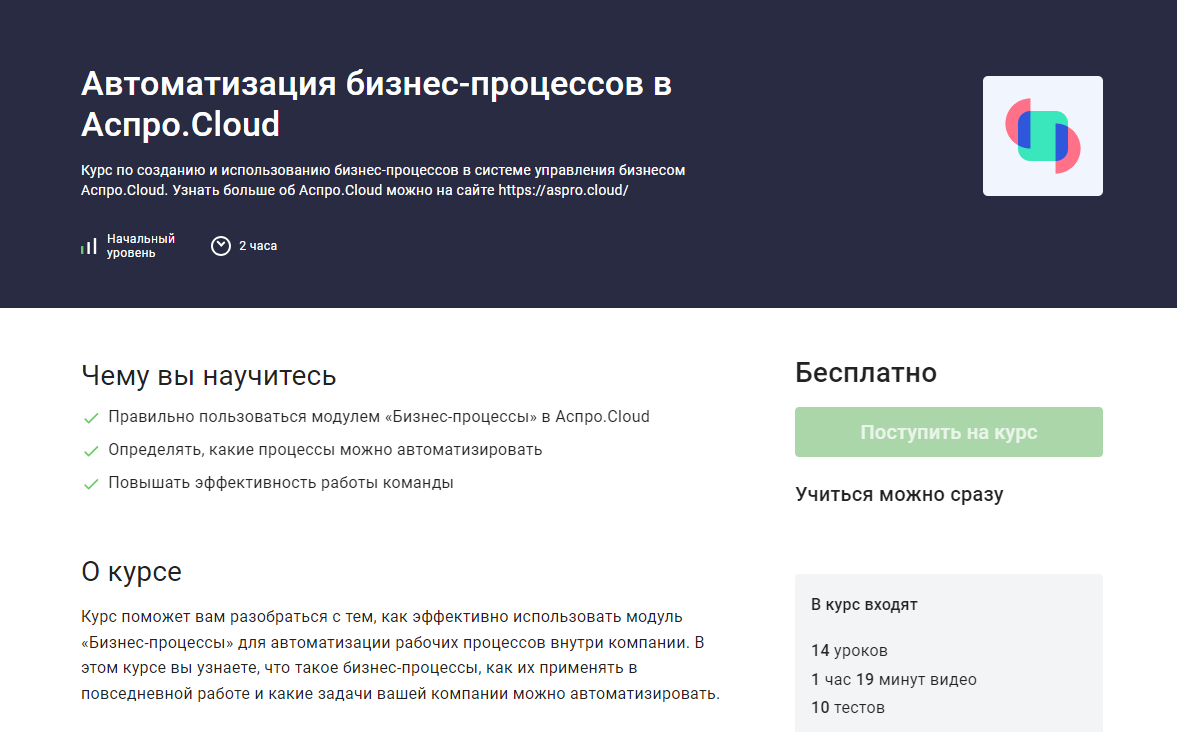Click the checkmark before 'Определять, какие процессы'

pos(91,451)
